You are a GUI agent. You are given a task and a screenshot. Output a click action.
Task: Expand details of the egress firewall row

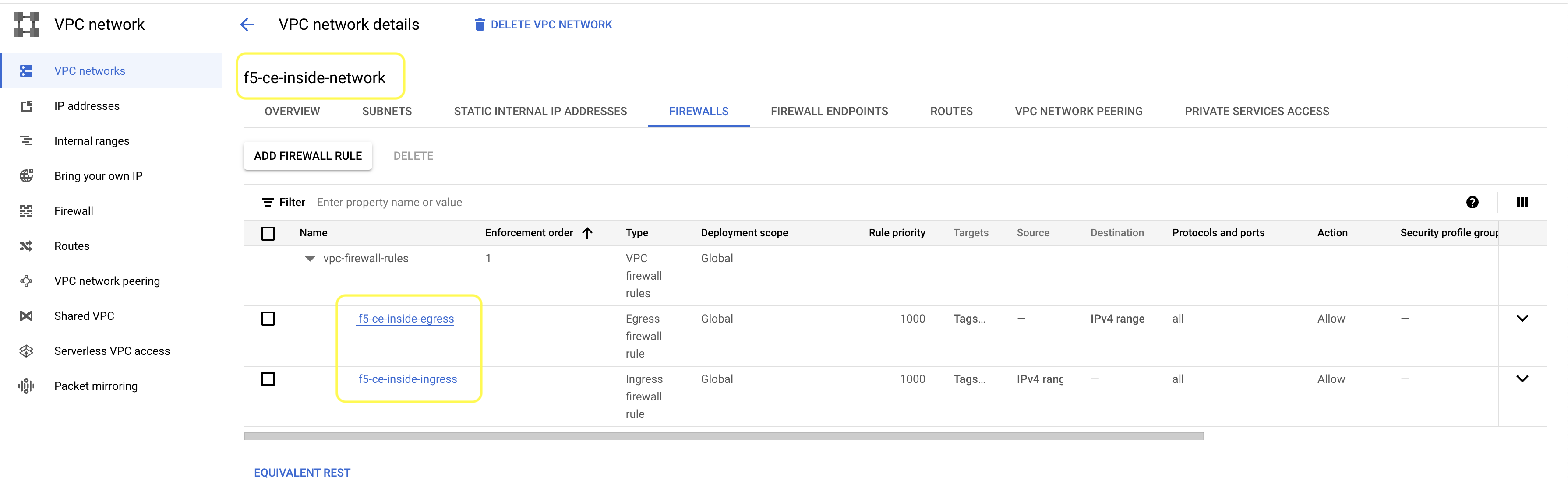(x=1522, y=319)
